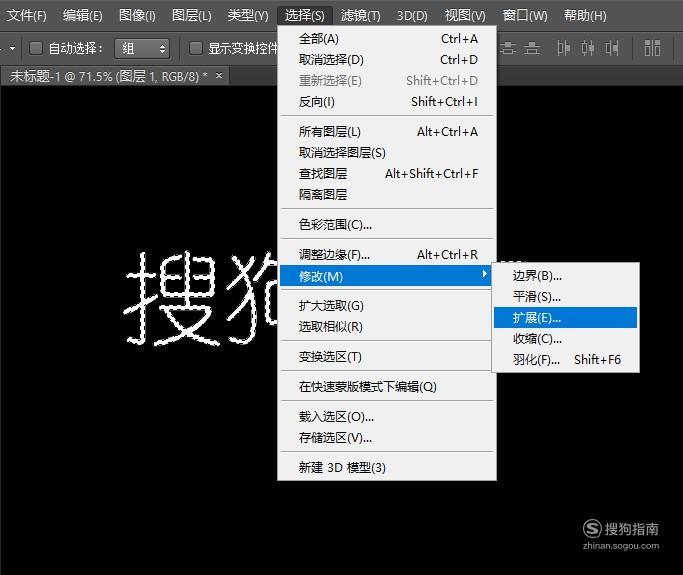Choose 隔离图层 menu item
Screen dimensions: 683x575
tap(387, 194)
